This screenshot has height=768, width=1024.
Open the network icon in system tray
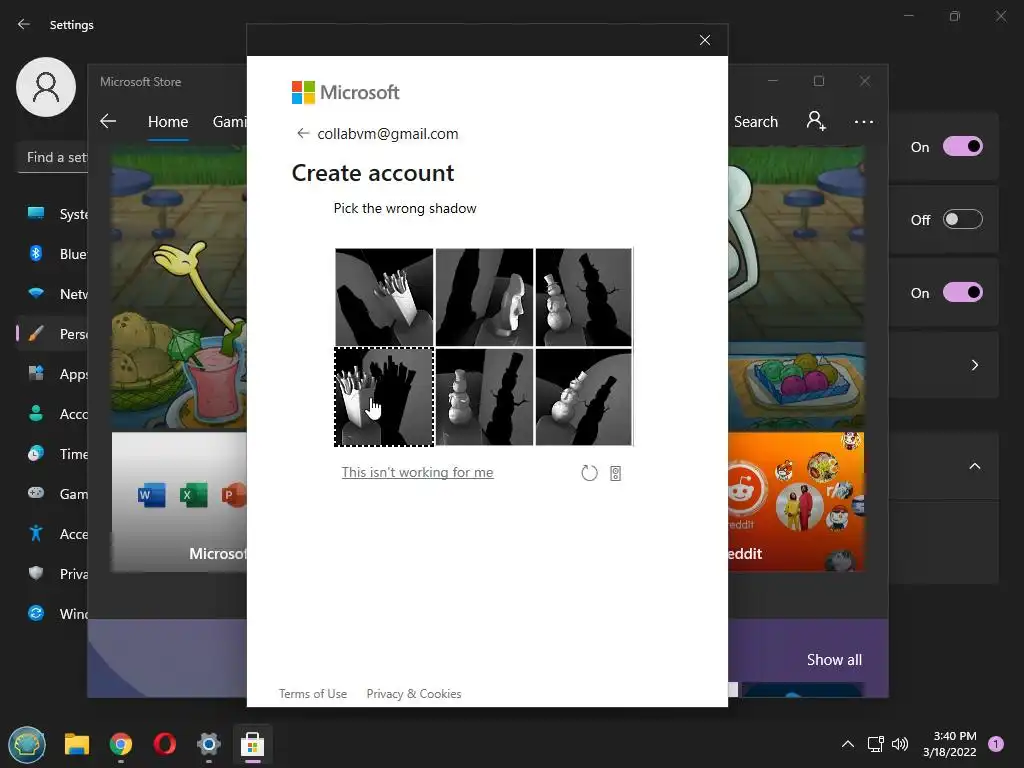pyautogui.click(x=875, y=744)
